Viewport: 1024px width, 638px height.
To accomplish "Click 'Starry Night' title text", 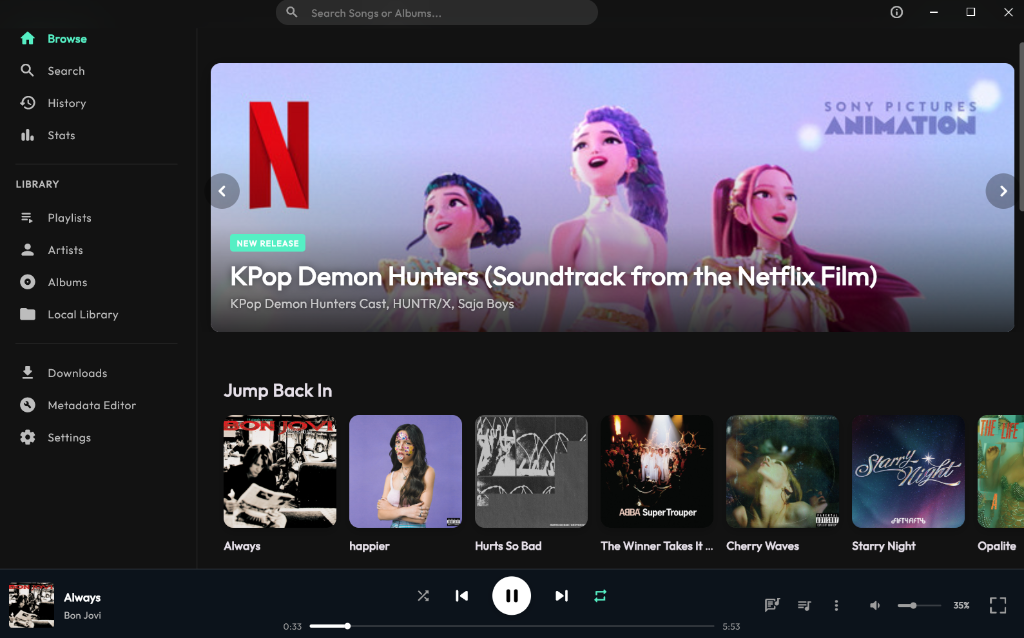I will [x=884, y=546].
